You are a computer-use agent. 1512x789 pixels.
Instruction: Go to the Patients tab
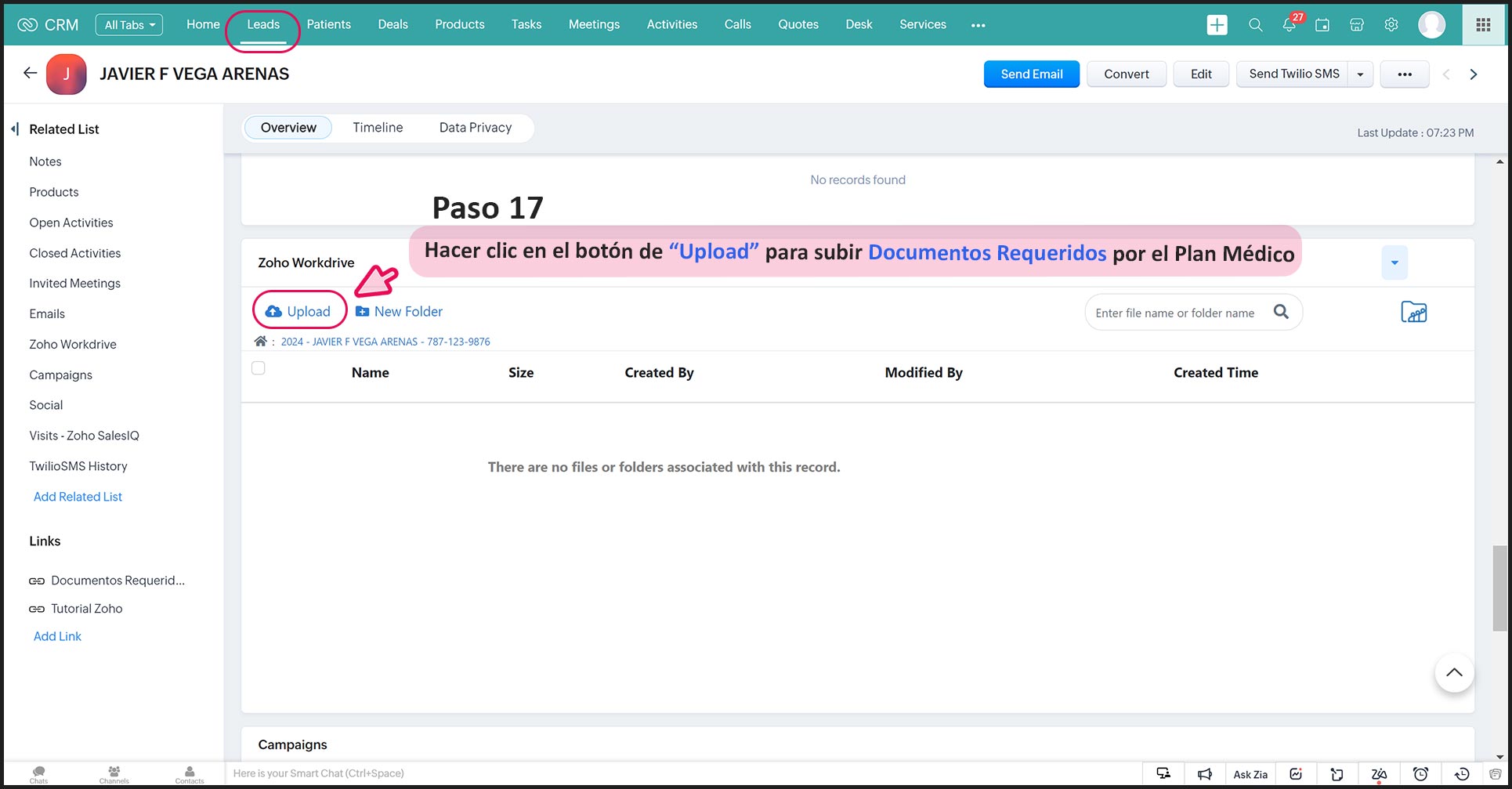[x=328, y=25]
